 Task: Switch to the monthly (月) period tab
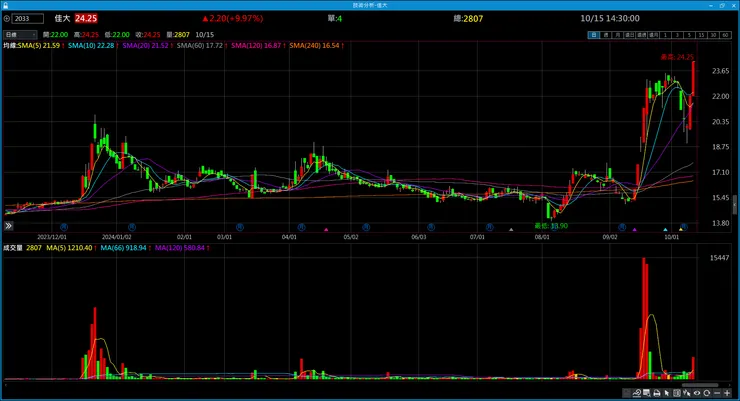pyautogui.click(x=618, y=35)
